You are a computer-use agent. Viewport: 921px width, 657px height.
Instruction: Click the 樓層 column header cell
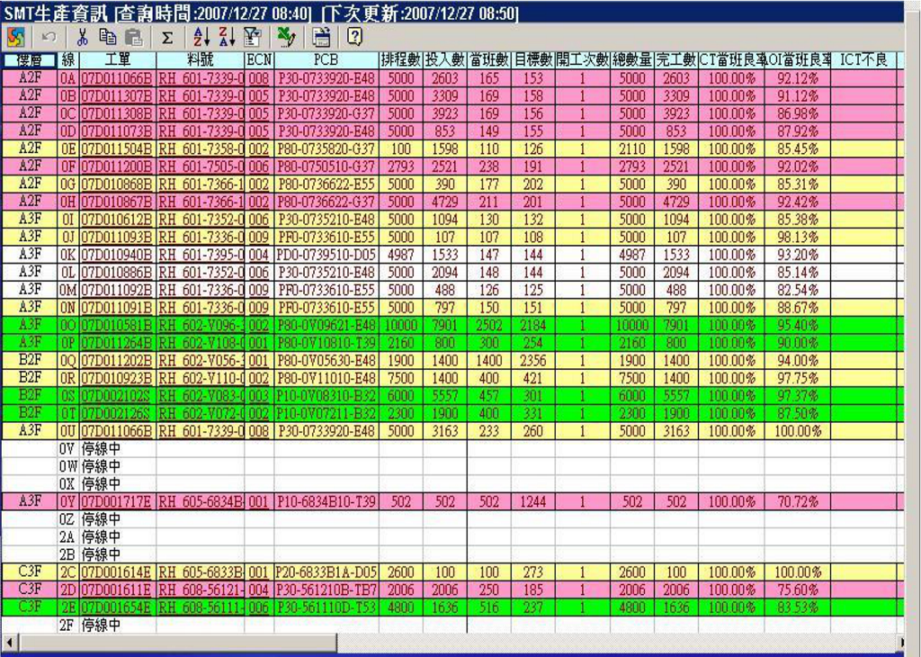coord(30,60)
